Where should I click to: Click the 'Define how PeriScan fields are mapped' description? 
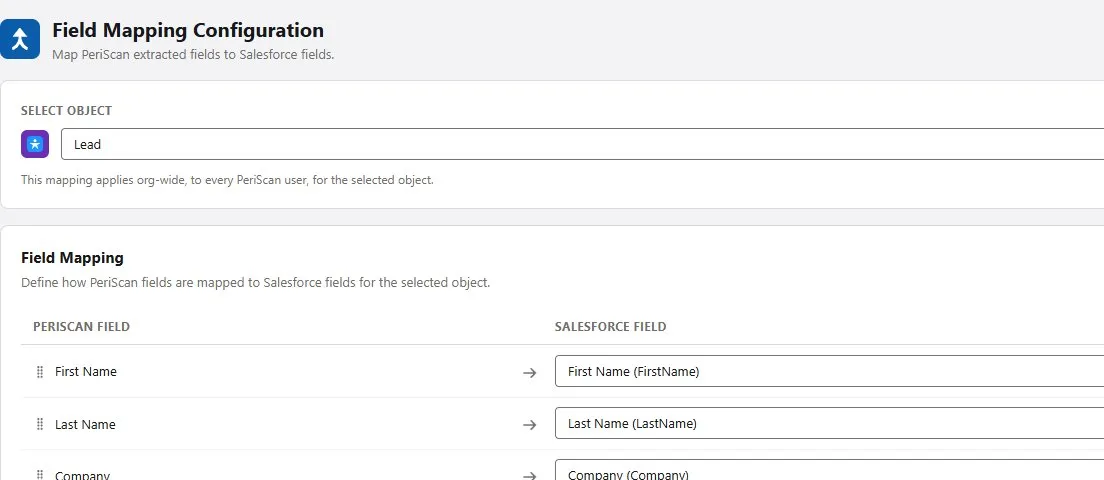[256, 283]
